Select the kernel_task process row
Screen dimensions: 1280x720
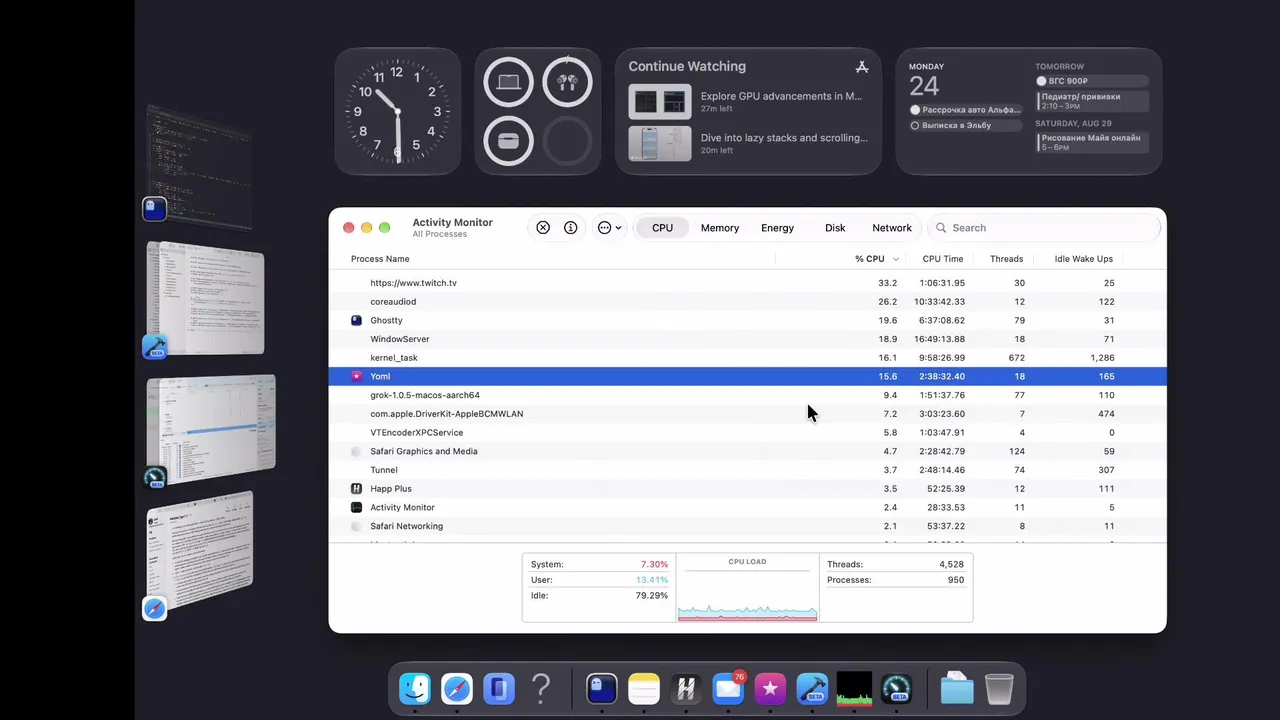point(747,358)
